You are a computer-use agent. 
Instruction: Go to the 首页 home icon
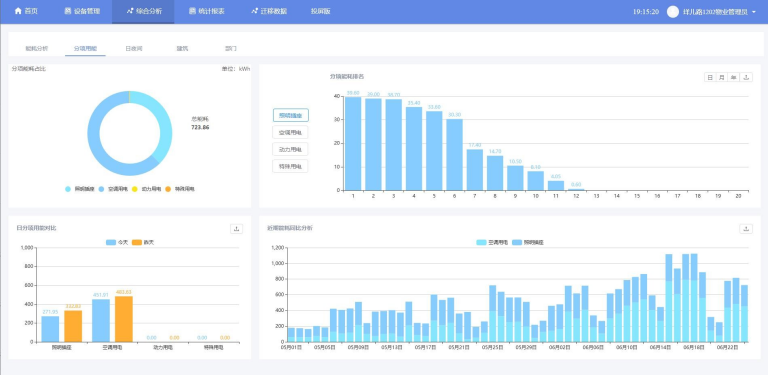pyautogui.click(x=19, y=11)
